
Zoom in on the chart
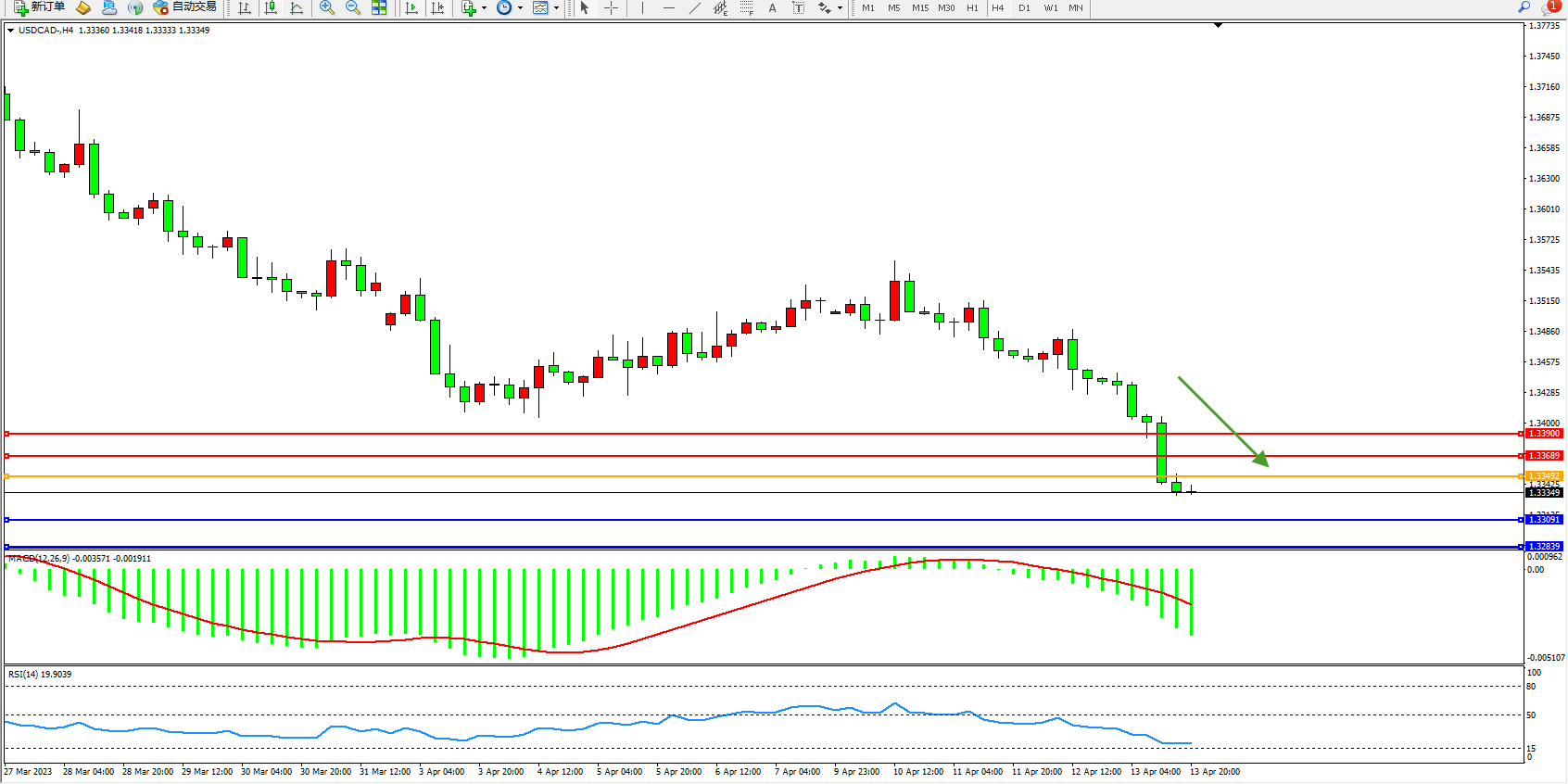(327, 7)
